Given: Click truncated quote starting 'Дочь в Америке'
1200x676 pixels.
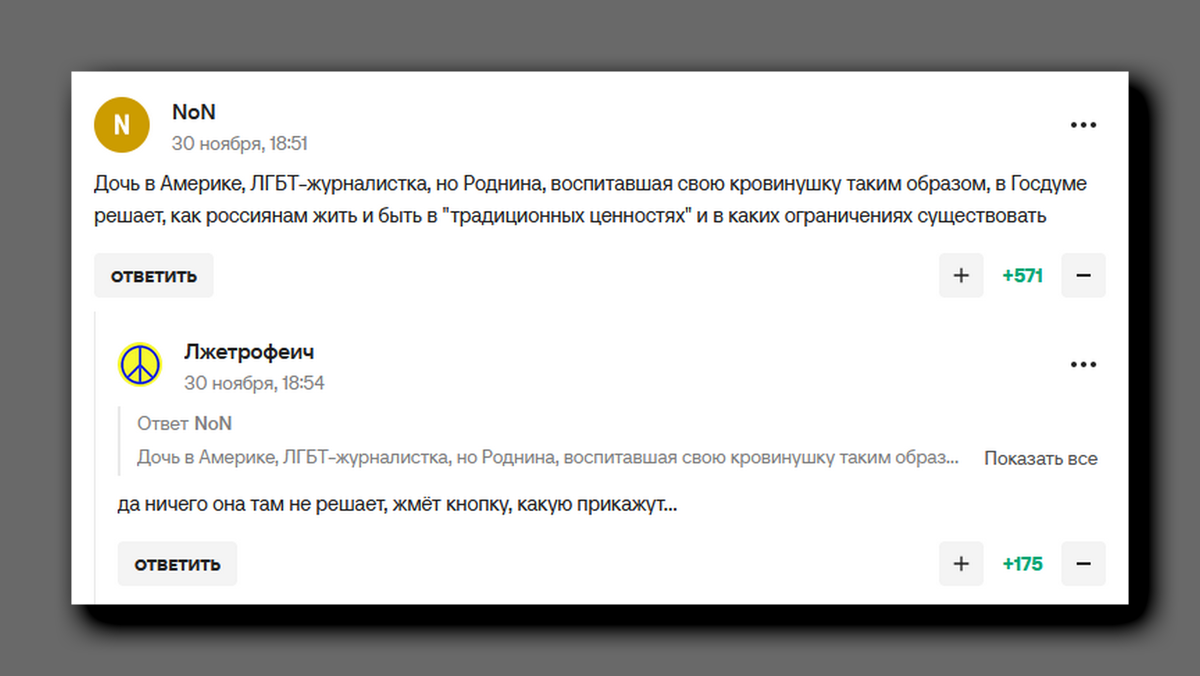Looking at the screenshot, I should coord(548,459).
